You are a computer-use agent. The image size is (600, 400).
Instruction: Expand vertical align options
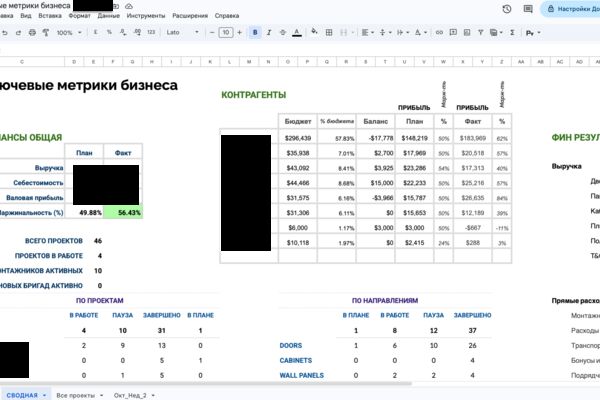pos(385,33)
